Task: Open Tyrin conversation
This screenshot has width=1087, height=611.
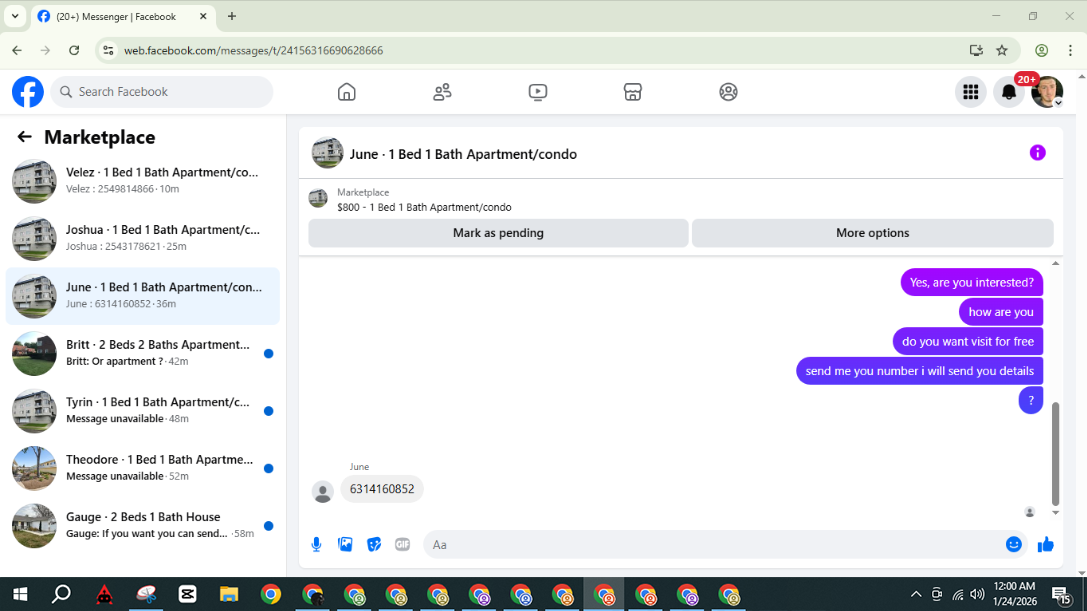Action: tap(143, 411)
